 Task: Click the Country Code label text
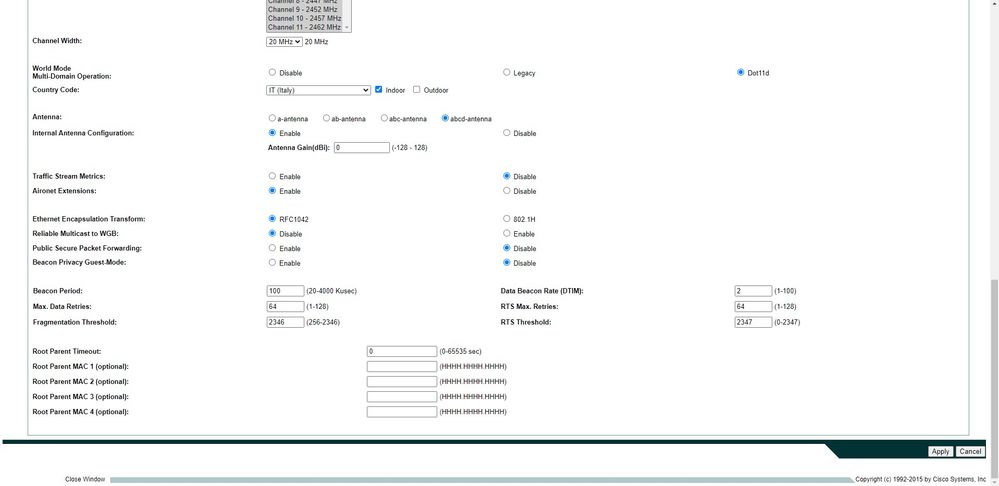point(56,90)
